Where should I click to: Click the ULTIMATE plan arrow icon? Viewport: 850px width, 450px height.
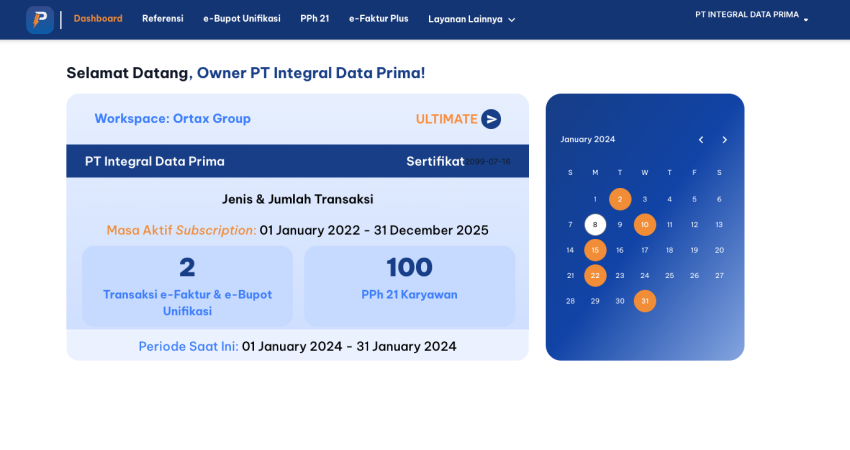(x=491, y=119)
